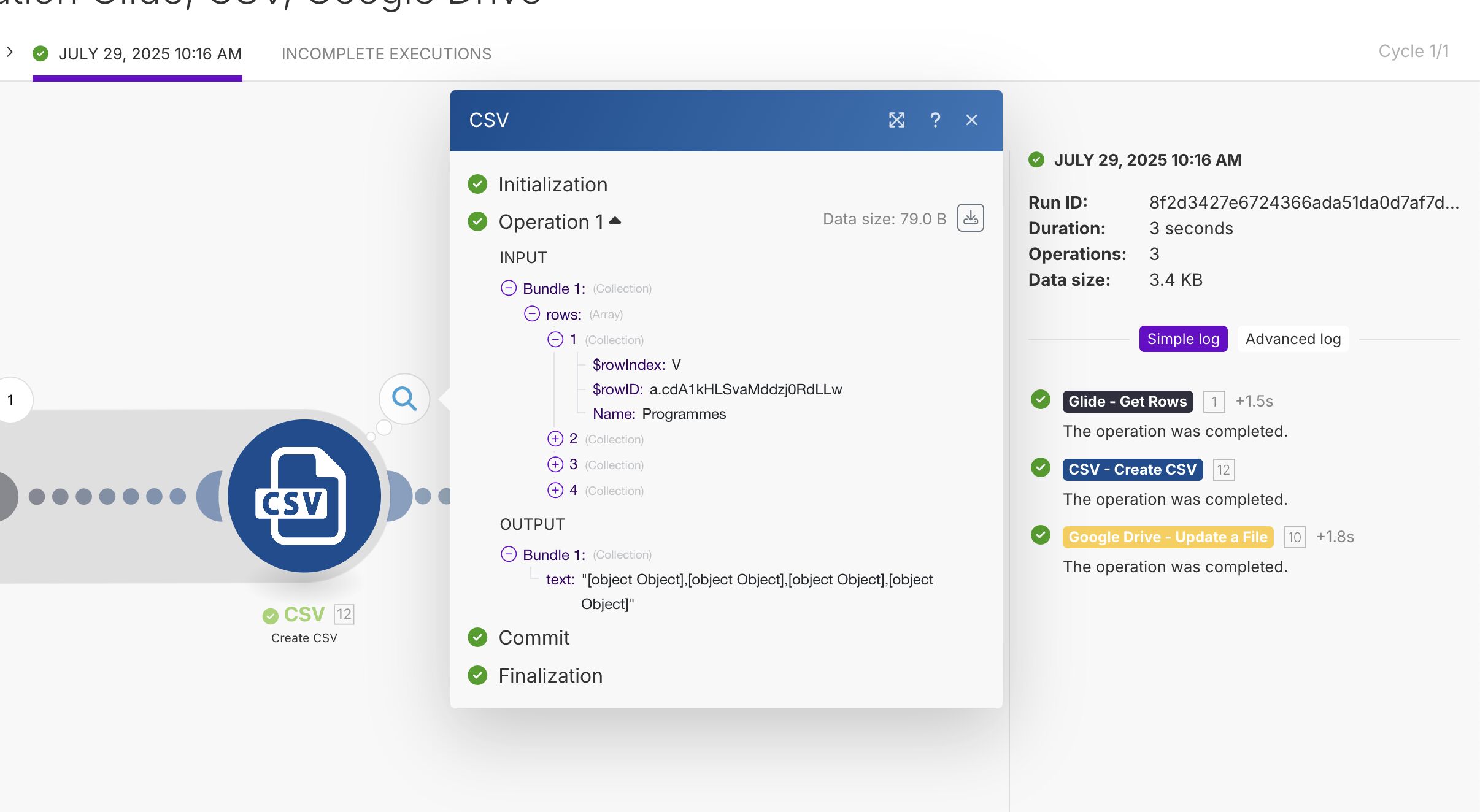Click the Cycle 1/1 indicator
Image resolution: width=1480 pixels, height=812 pixels.
1414,51
